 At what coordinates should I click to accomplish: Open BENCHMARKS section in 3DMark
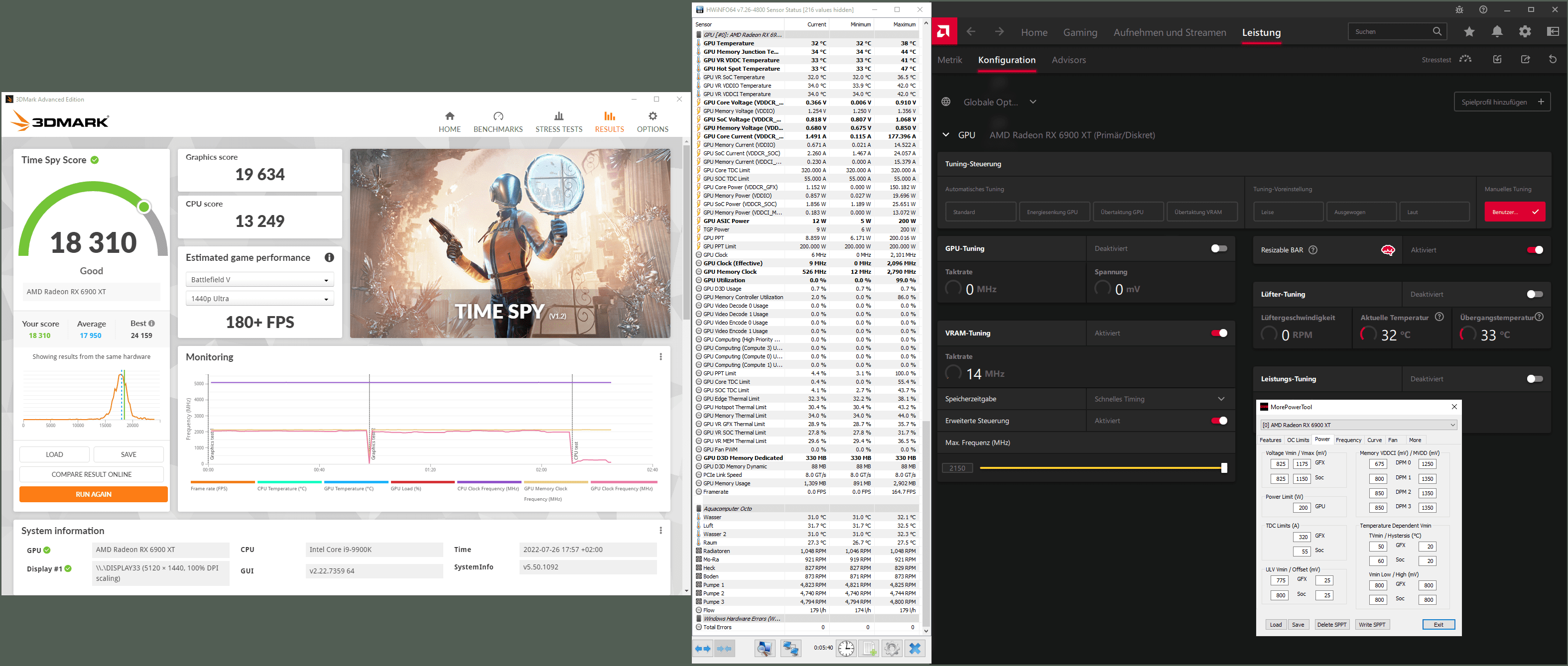pos(498,121)
